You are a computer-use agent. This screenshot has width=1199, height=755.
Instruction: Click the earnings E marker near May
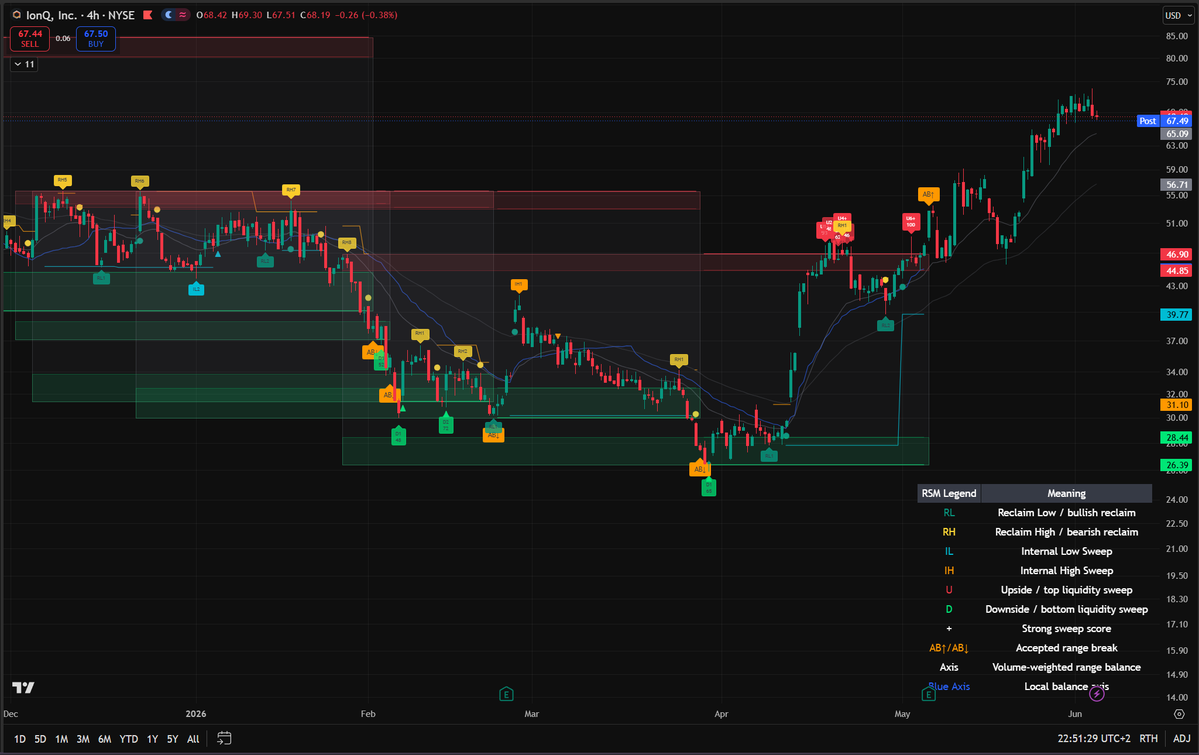[928, 695]
